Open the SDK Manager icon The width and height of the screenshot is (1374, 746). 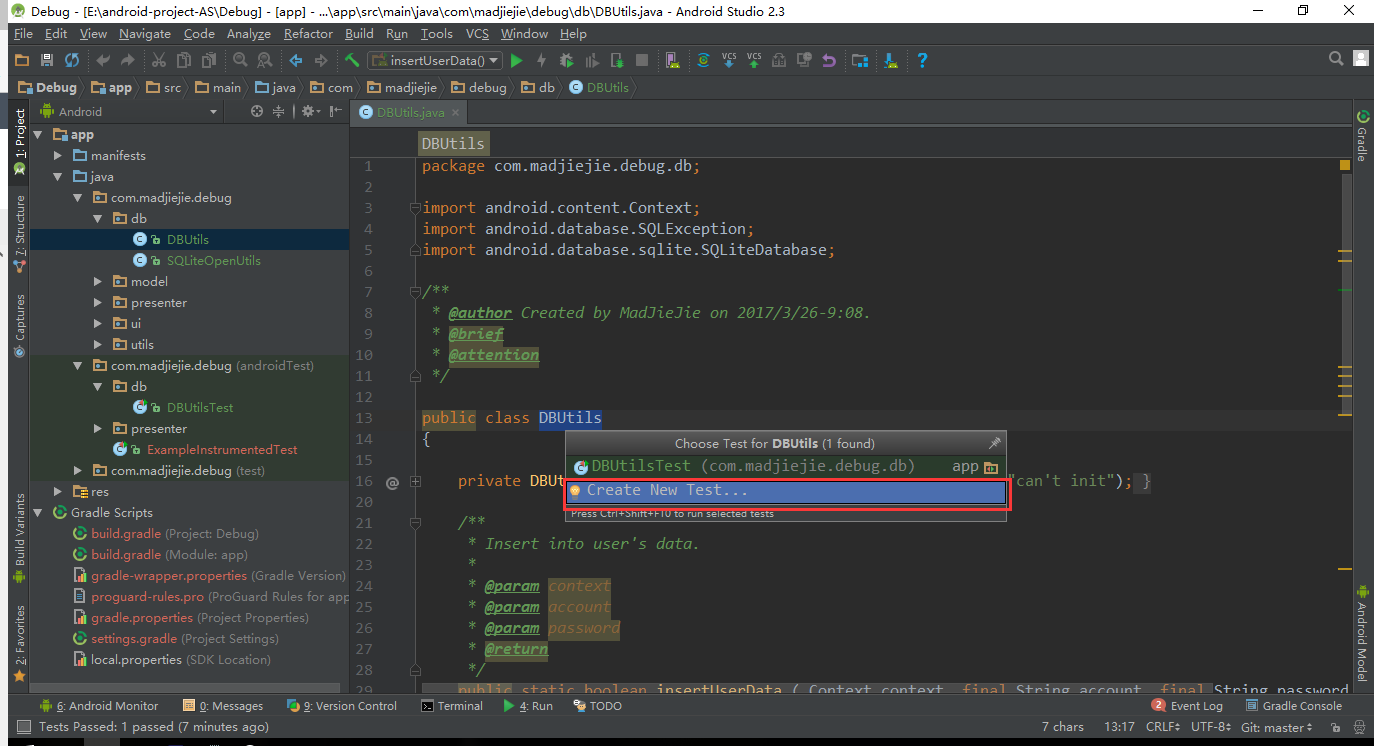(x=890, y=60)
